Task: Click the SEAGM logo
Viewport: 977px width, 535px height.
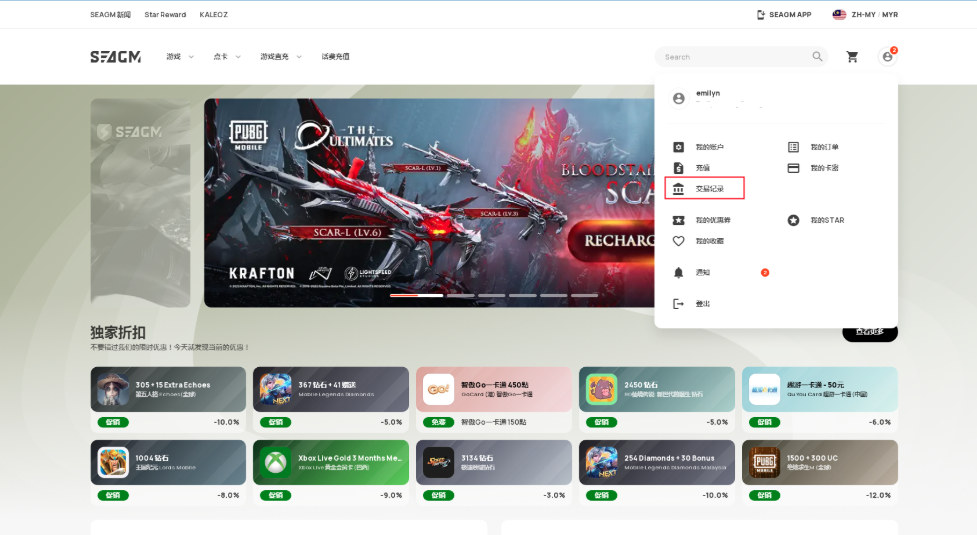Action: click(x=115, y=57)
